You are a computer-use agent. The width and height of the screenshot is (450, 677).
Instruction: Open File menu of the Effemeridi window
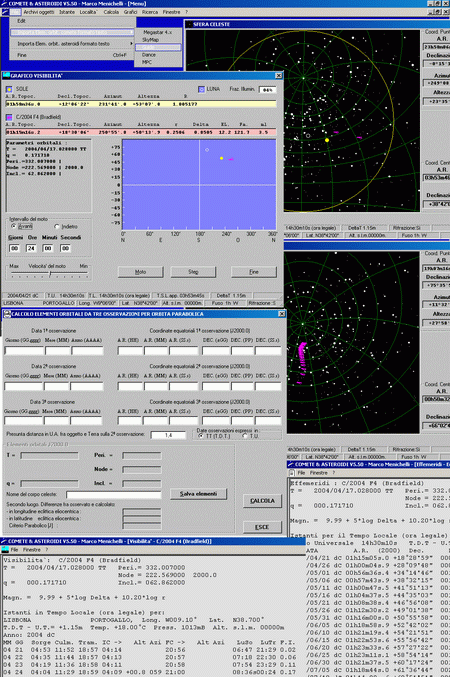[x=301, y=473]
